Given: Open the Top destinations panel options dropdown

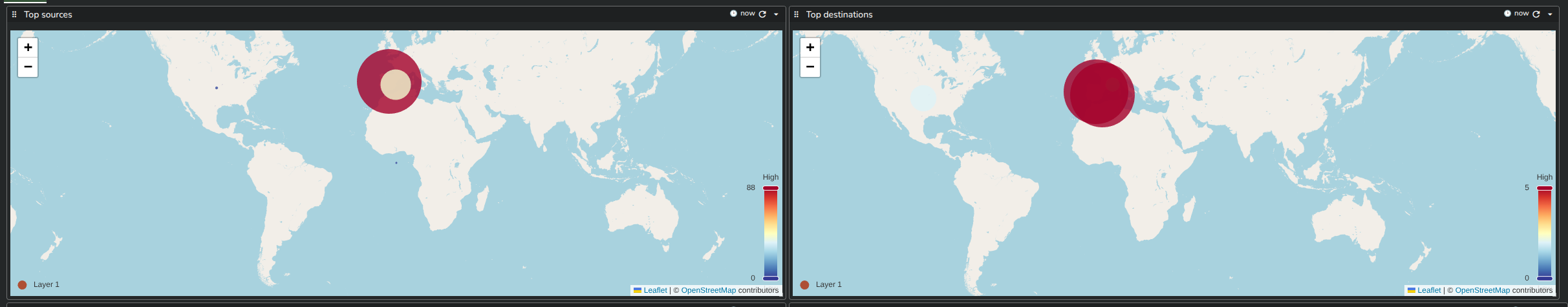Looking at the screenshot, I should [1550, 14].
